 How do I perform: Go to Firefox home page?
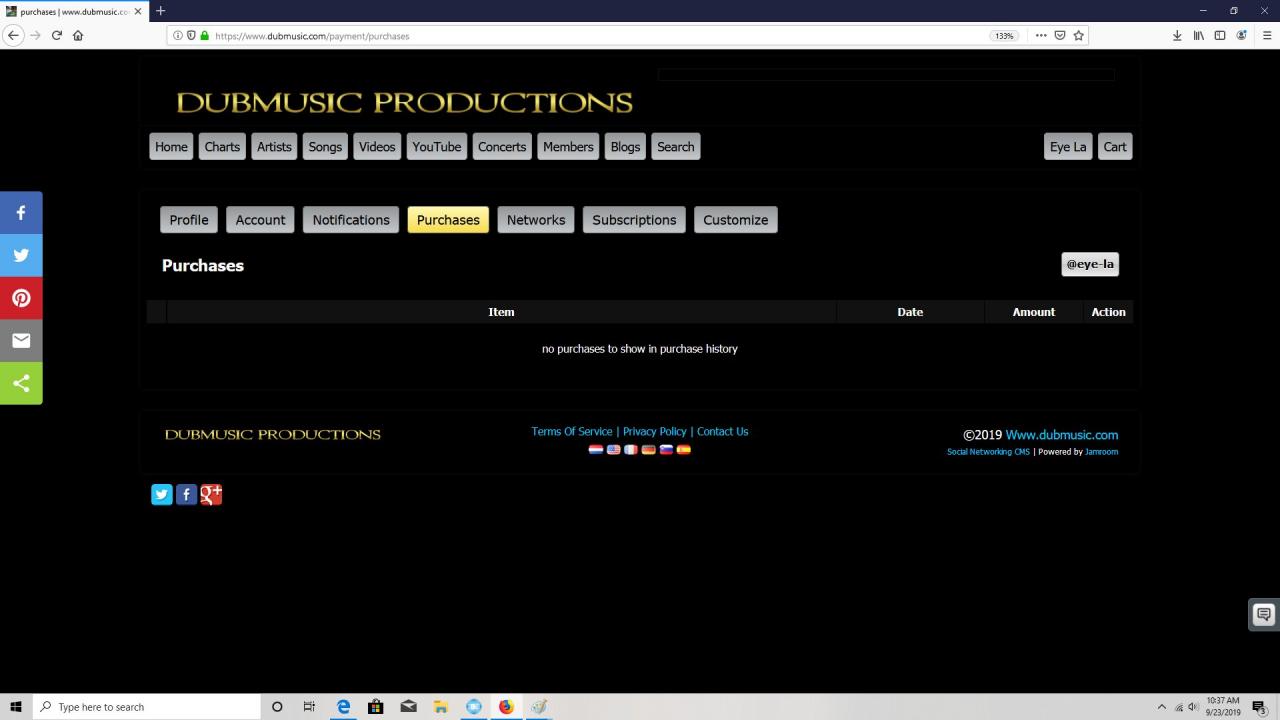pyautogui.click(x=78, y=35)
